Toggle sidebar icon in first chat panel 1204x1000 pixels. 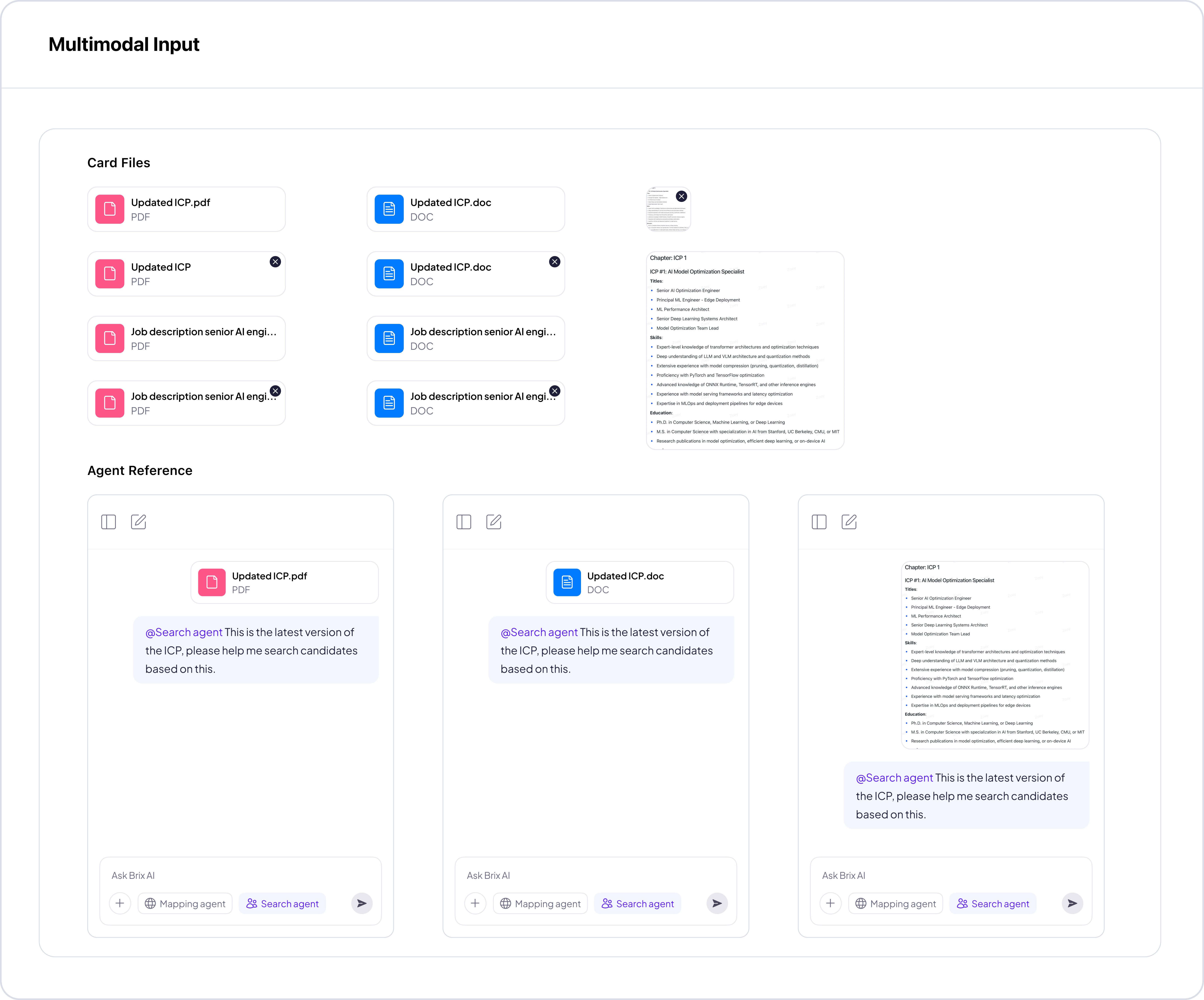(108, 522)
